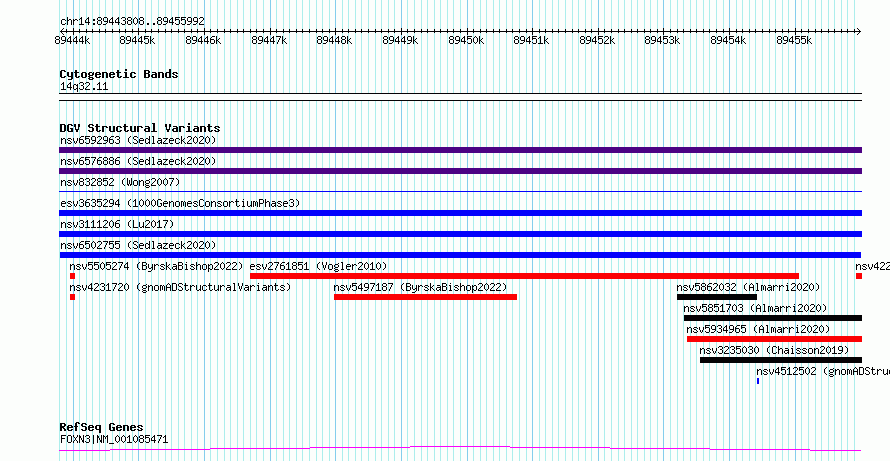Select the nsv5934965 red bar
Viewport: 890px width, 461px height.
click(774, 339)
